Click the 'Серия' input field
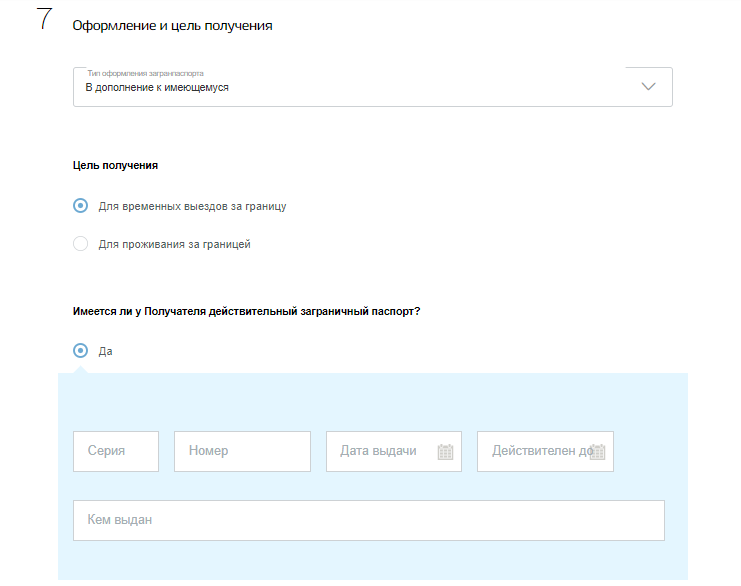 pyautogui.click(x=116, y=451)
